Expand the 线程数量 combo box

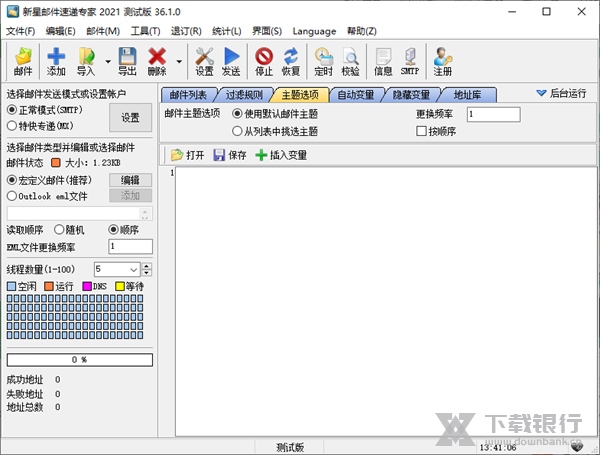(x=133, y=269)
